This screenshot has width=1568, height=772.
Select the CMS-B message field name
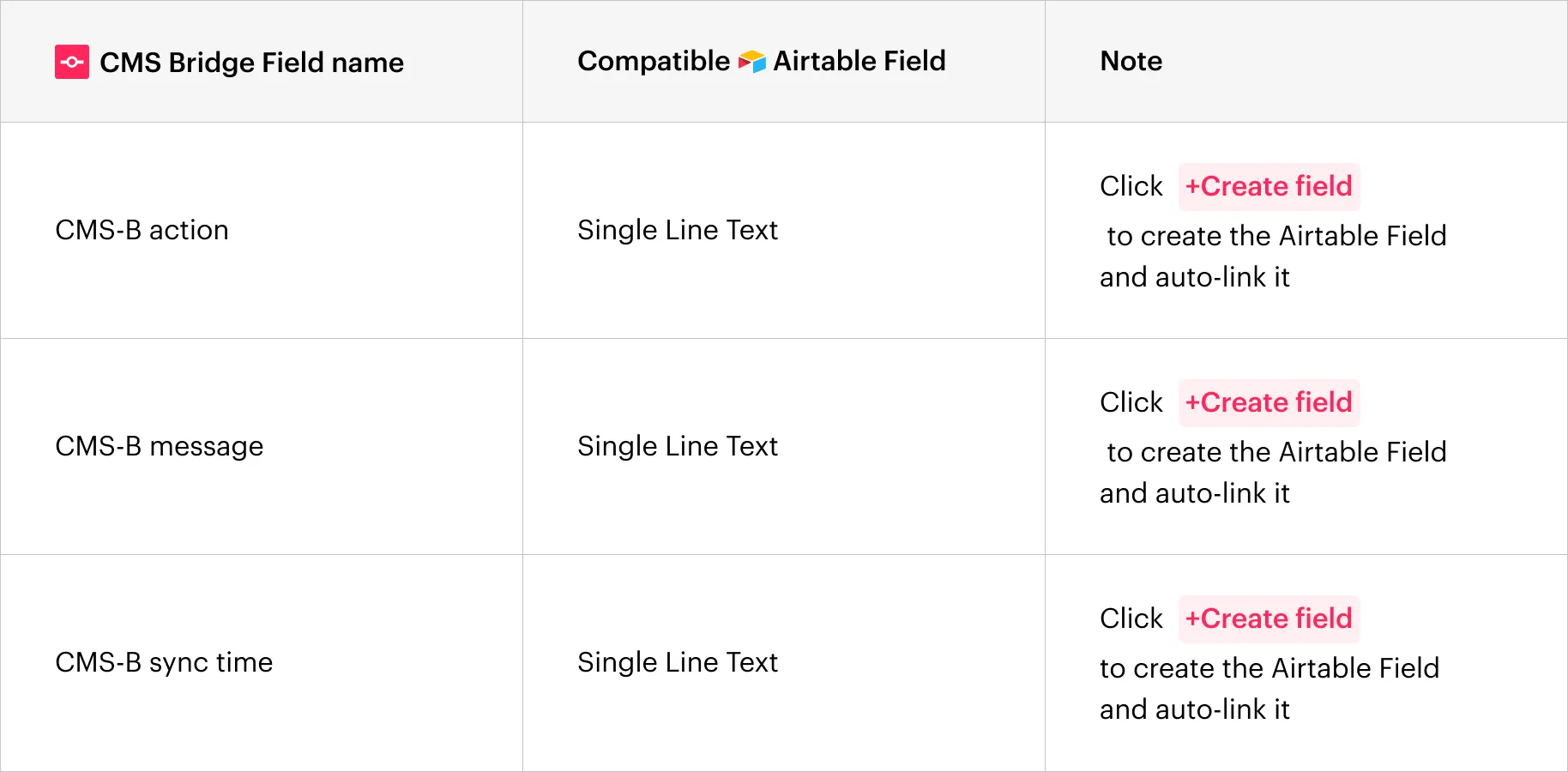pos(160,446)
